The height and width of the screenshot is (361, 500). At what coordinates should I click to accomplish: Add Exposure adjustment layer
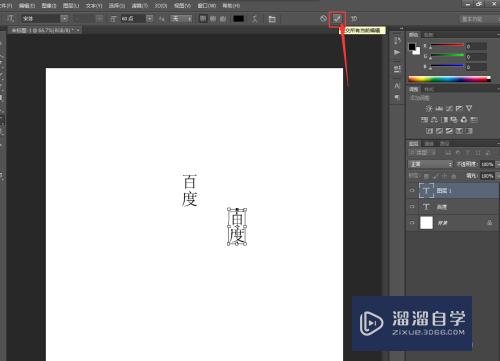click(x=459, y=108)
